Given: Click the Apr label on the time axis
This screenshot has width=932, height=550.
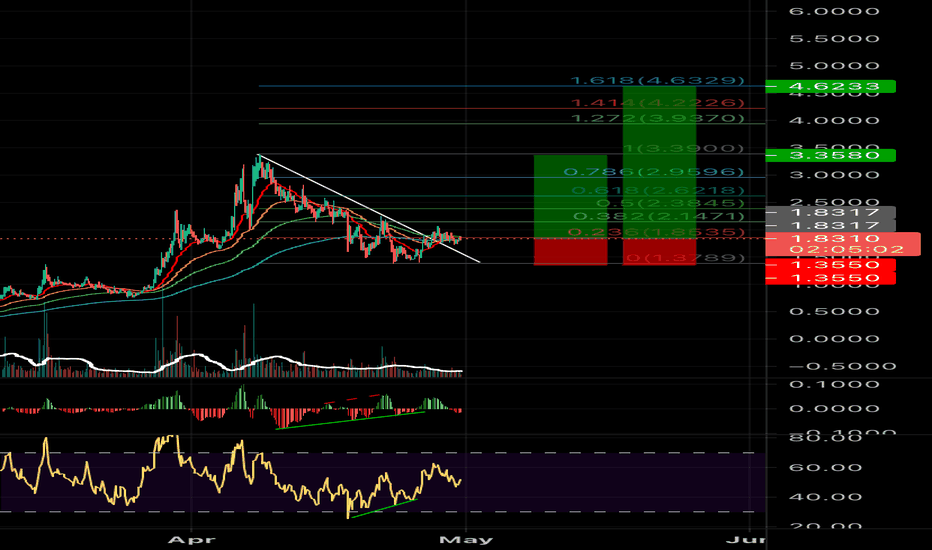Looking at the screenshot, I should 191,540.
